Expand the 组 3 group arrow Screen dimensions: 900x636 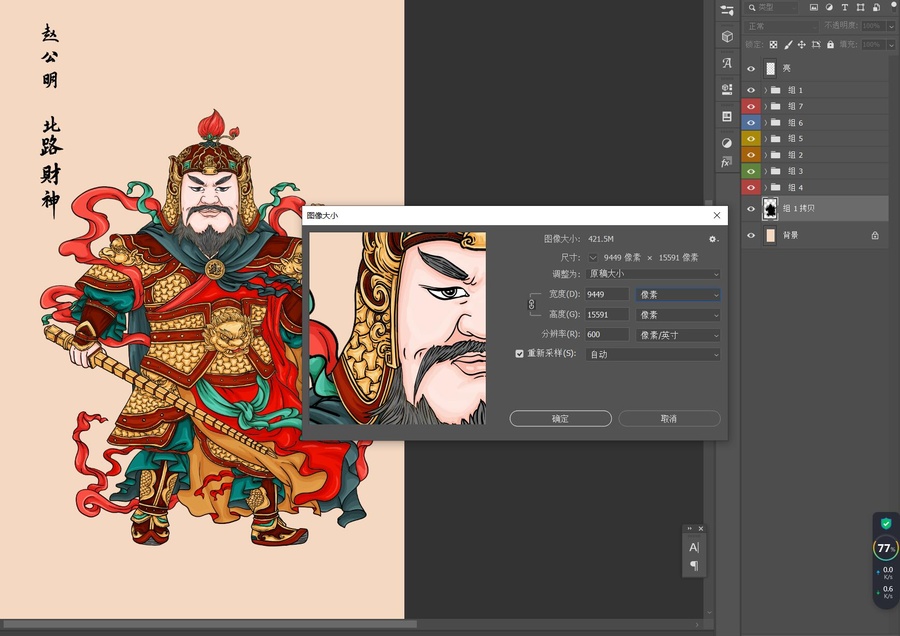(766, 171)
